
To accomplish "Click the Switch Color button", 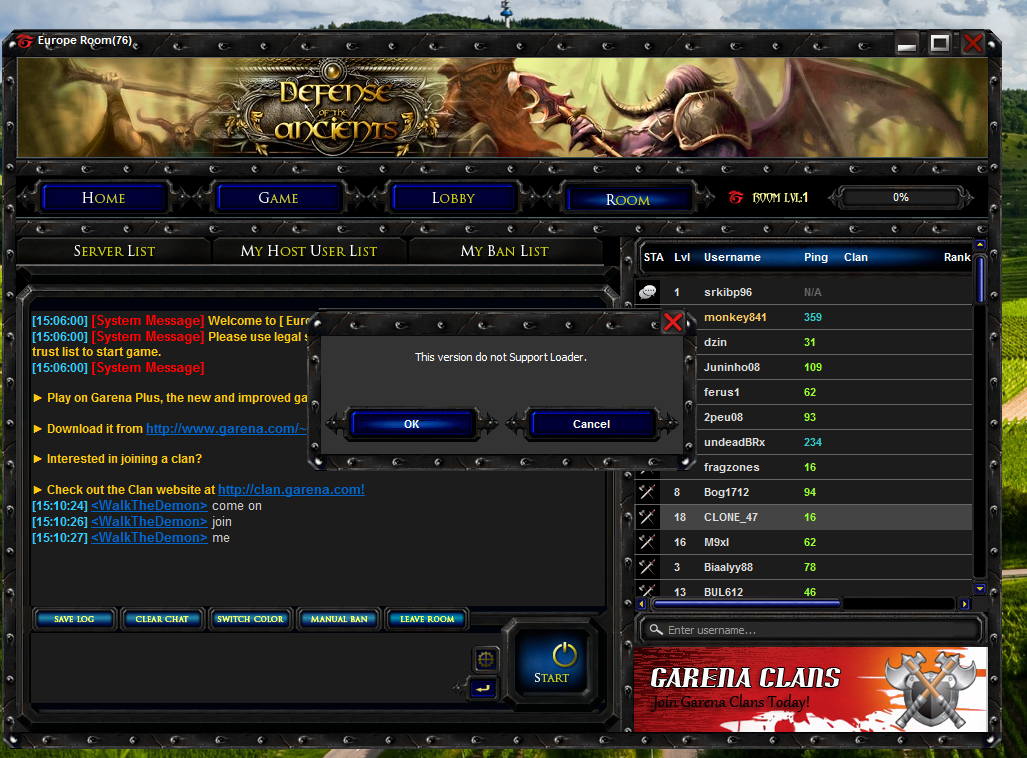I will [250, 618].
